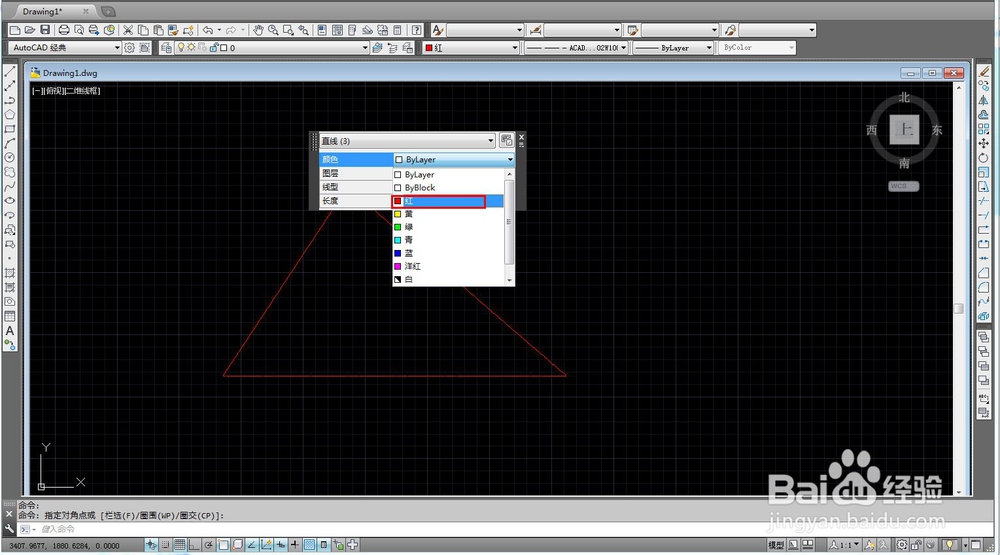Select the Spline draw tool

[10, 186]
